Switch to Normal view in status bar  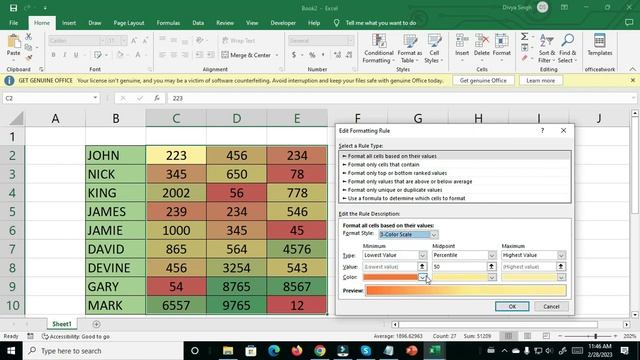(508, 336)
